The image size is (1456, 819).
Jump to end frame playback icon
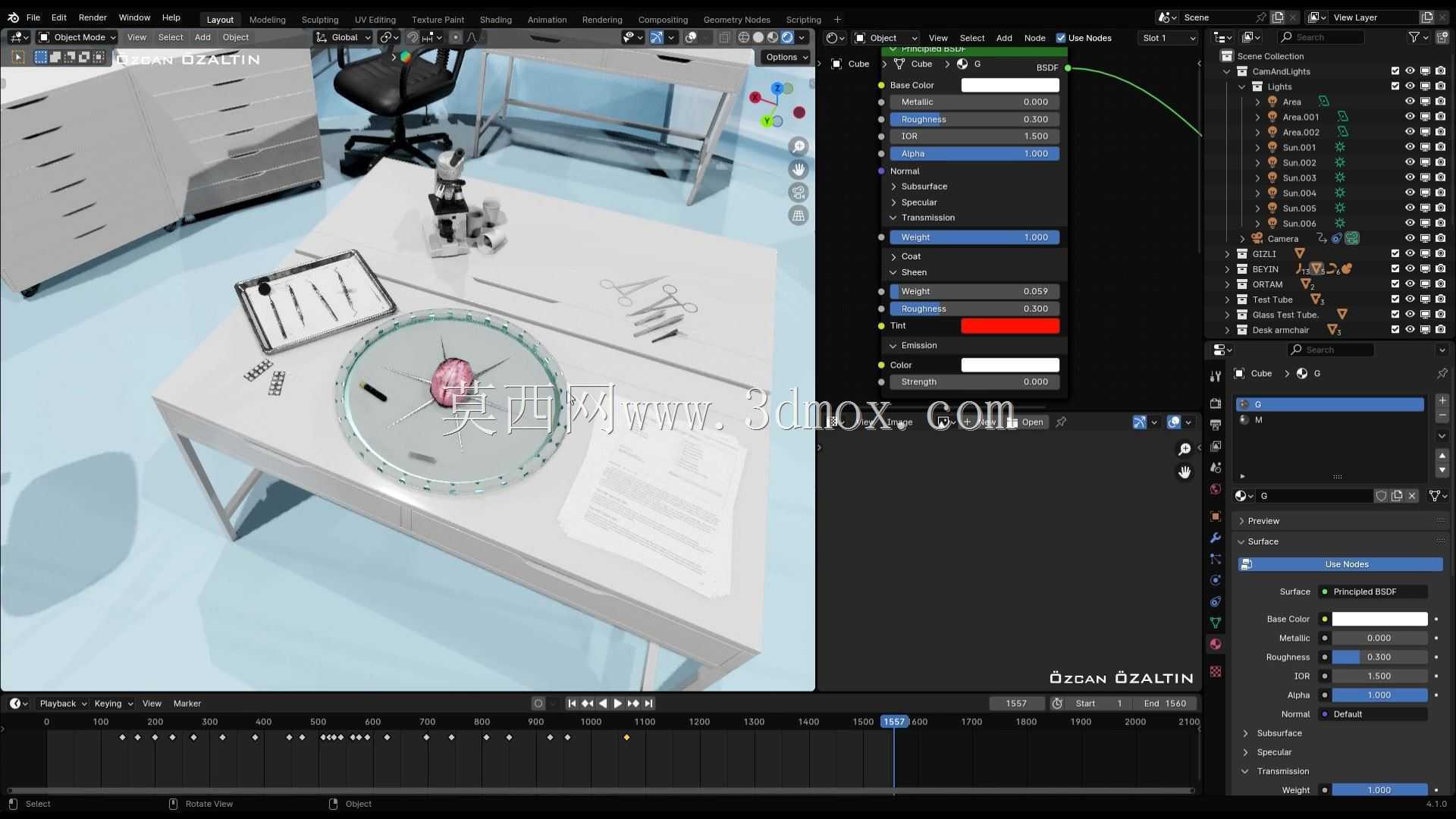[648, 703]
